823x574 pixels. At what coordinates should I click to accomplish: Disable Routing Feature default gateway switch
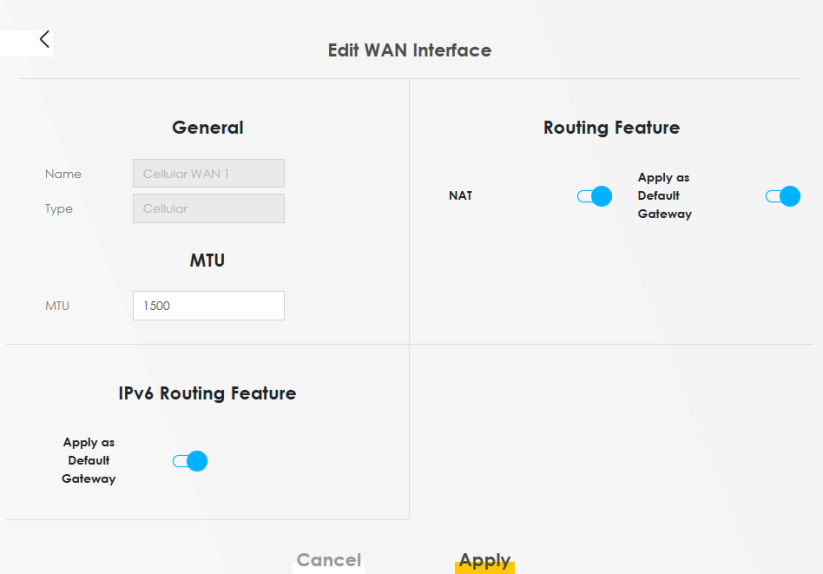click(782, 196)
